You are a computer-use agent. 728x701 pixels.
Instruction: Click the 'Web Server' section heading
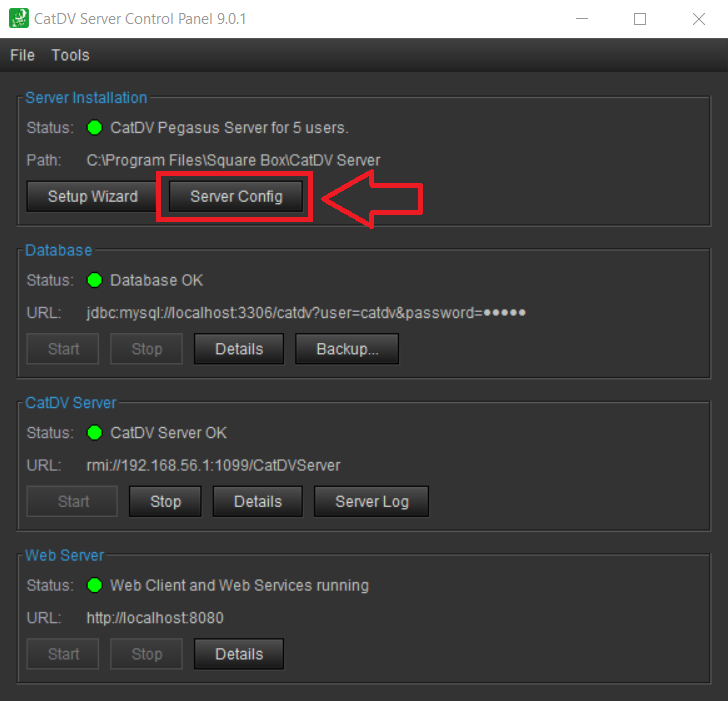65,555
